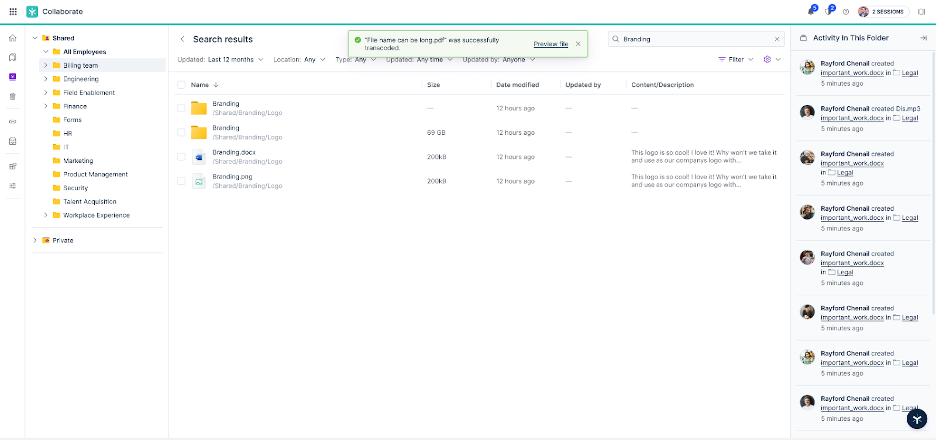Viewport: 936px width, 440px height.
Task: Click the Home icon in left sidebar
Action: click(x=12, y=37)
